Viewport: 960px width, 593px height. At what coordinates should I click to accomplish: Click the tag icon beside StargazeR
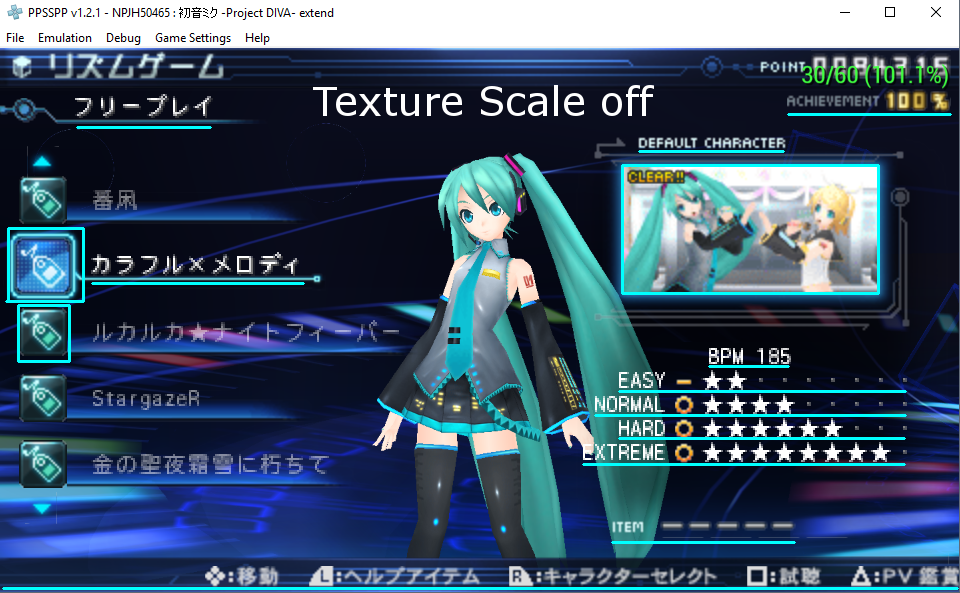pos(43,399)
